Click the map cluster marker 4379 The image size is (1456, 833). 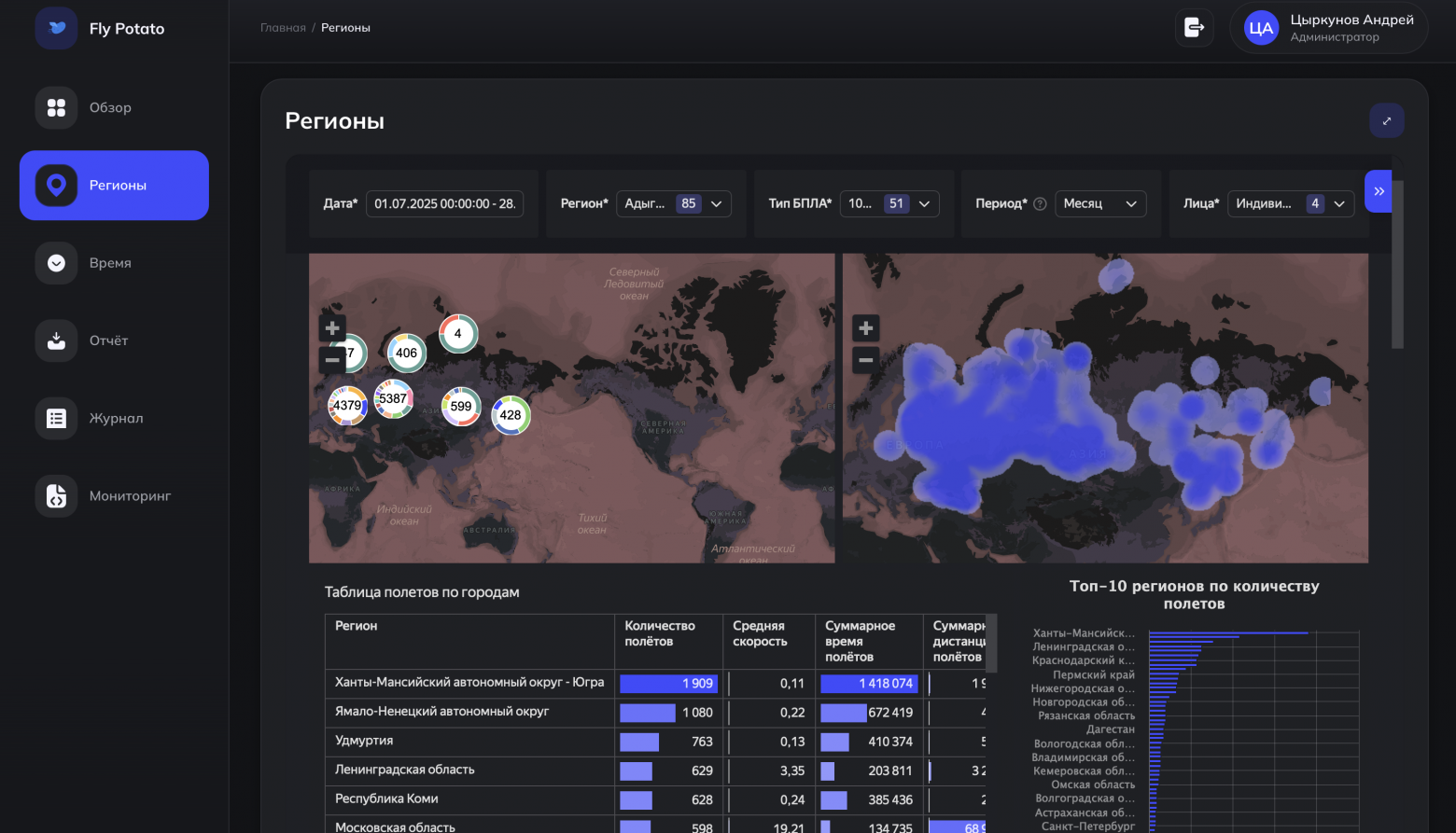point(347,406)
